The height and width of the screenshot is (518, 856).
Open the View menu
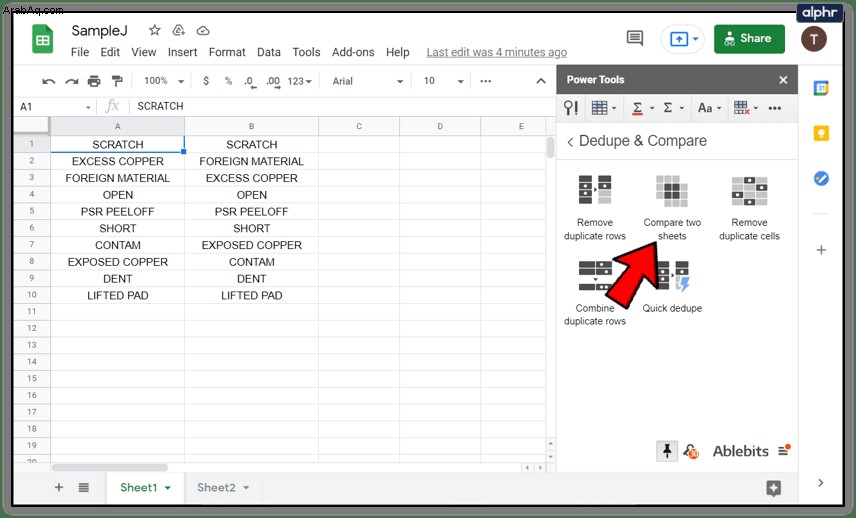point(144,52)
